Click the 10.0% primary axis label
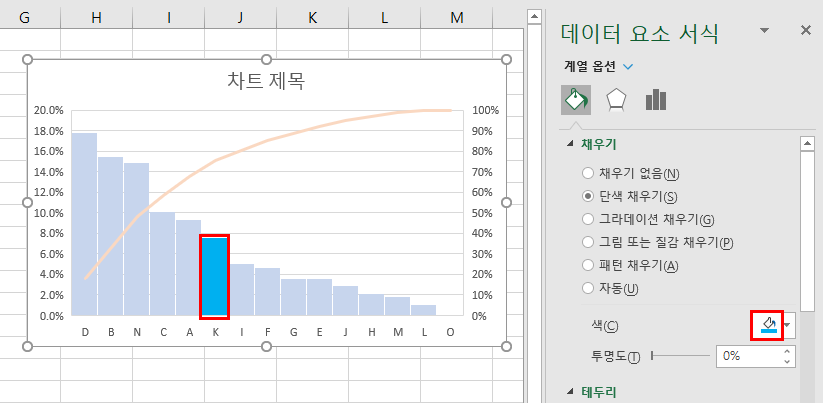The height and width of the screenshot is (403, 823). 49,213
